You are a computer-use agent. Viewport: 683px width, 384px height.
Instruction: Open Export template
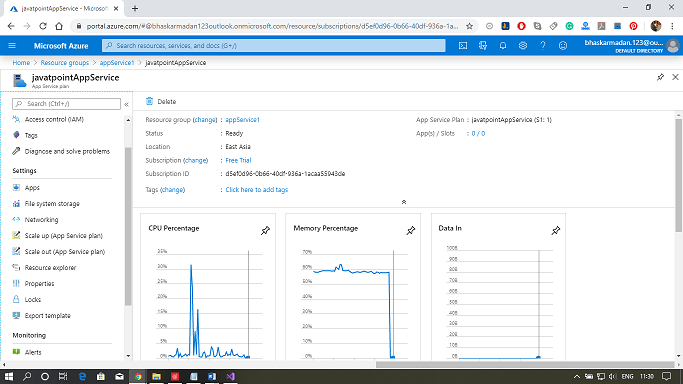click(47, 316)
